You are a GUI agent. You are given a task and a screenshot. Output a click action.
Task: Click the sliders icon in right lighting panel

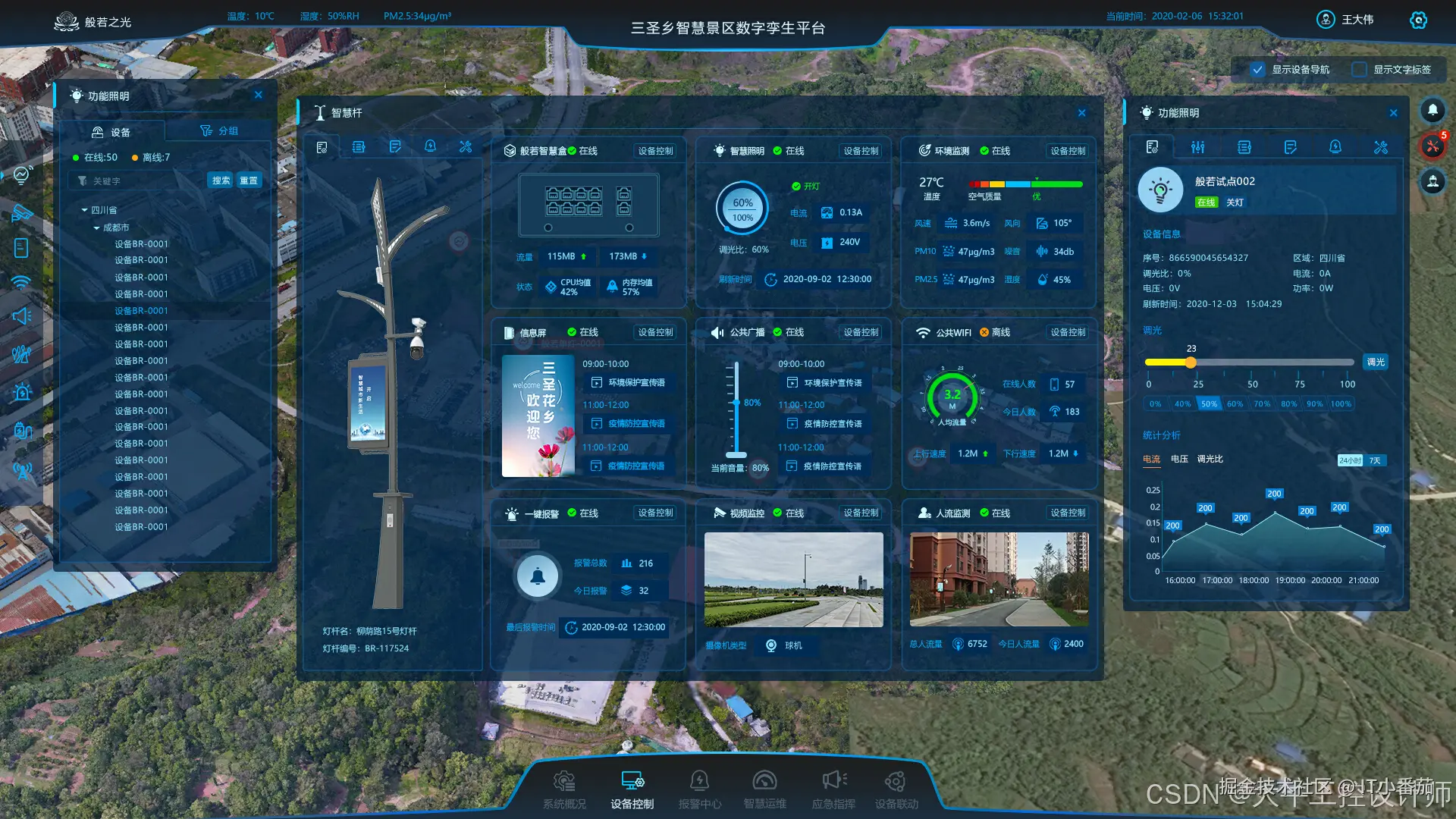point(1197,147)
